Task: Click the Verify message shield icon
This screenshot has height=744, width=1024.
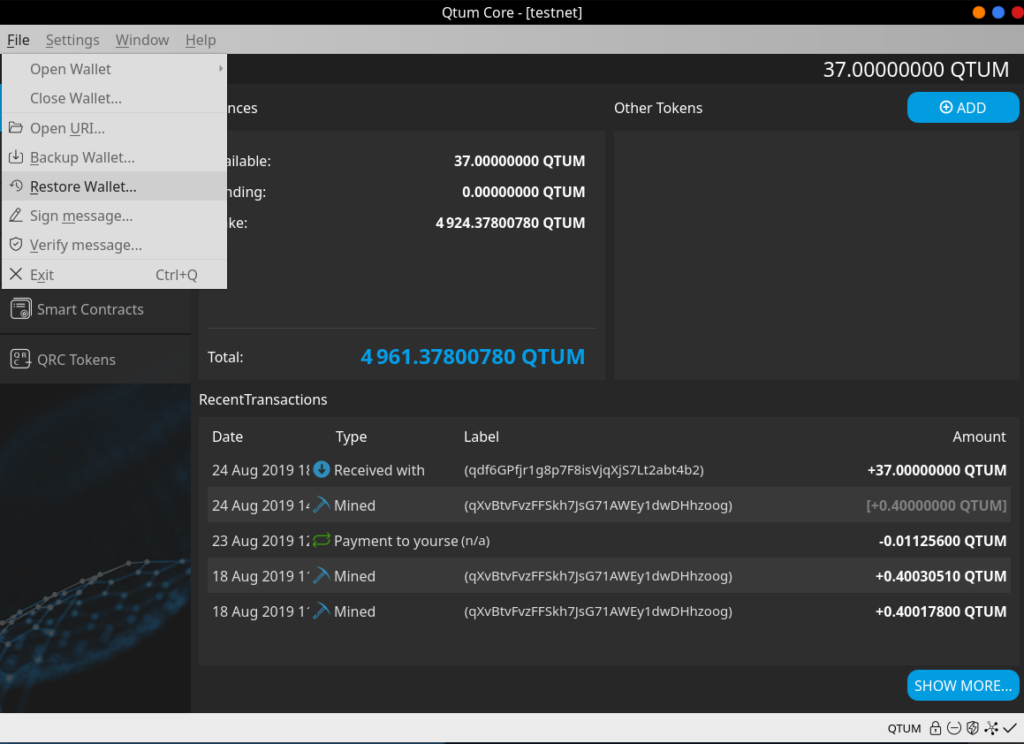Action: [16, 244]
